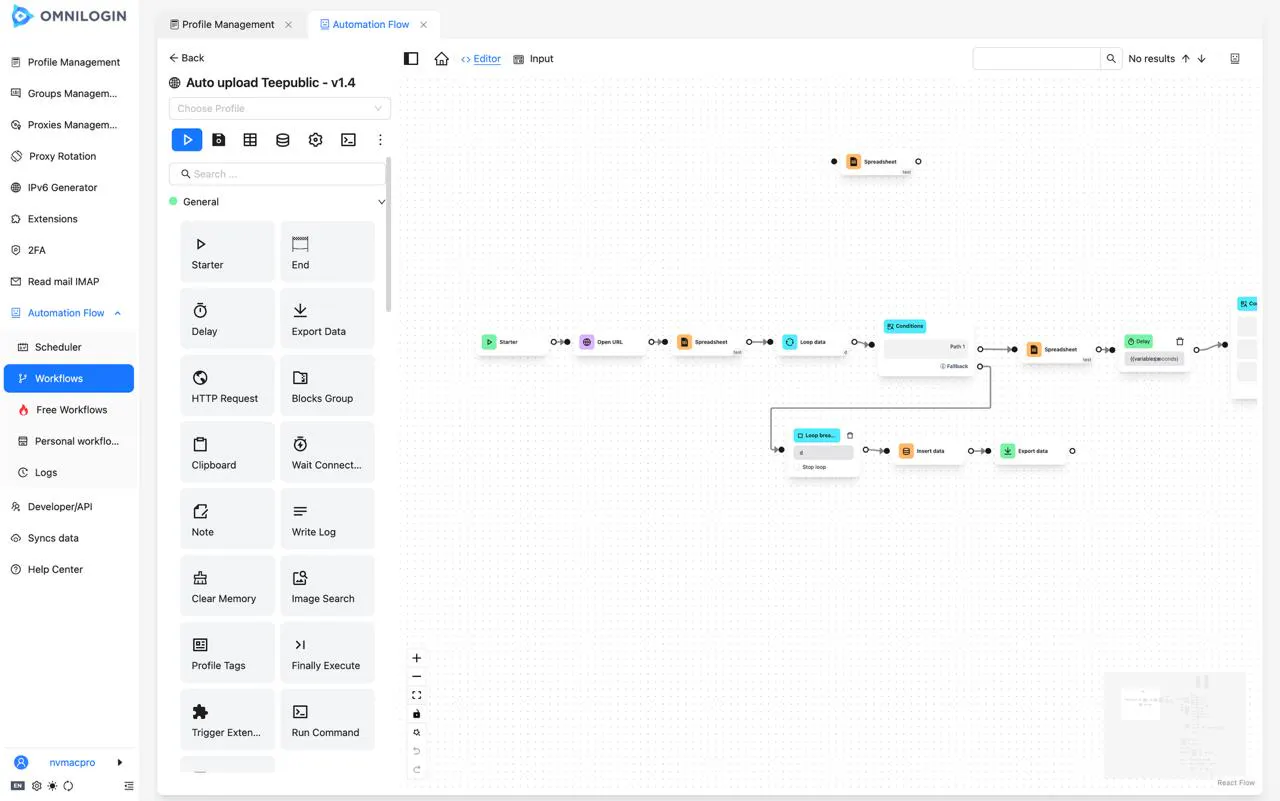
Task: Click the Starter block in the palette
Action: (x=227, y=251)
